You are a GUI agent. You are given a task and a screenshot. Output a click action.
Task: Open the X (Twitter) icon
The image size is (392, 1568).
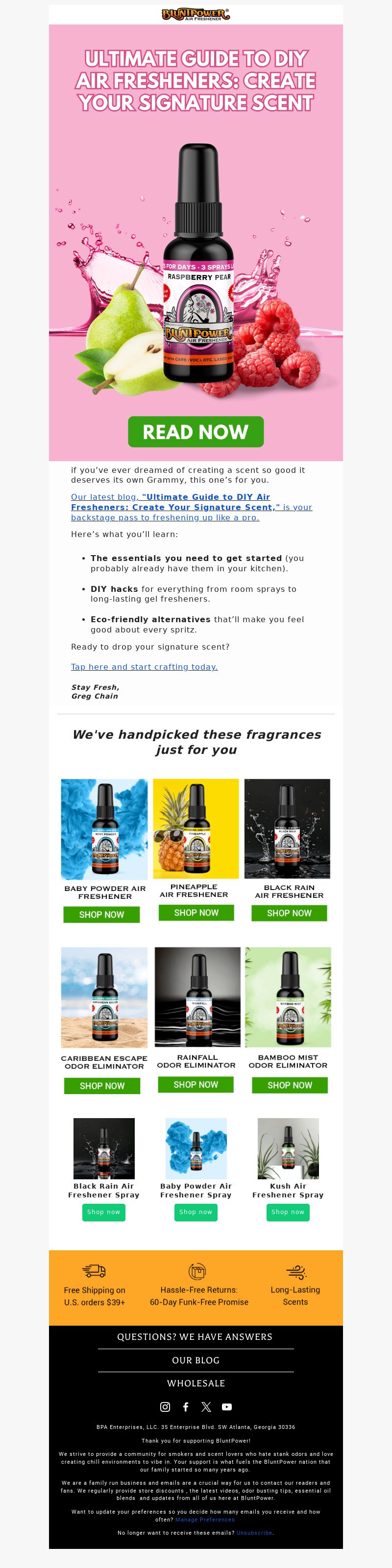(206, 1406)
